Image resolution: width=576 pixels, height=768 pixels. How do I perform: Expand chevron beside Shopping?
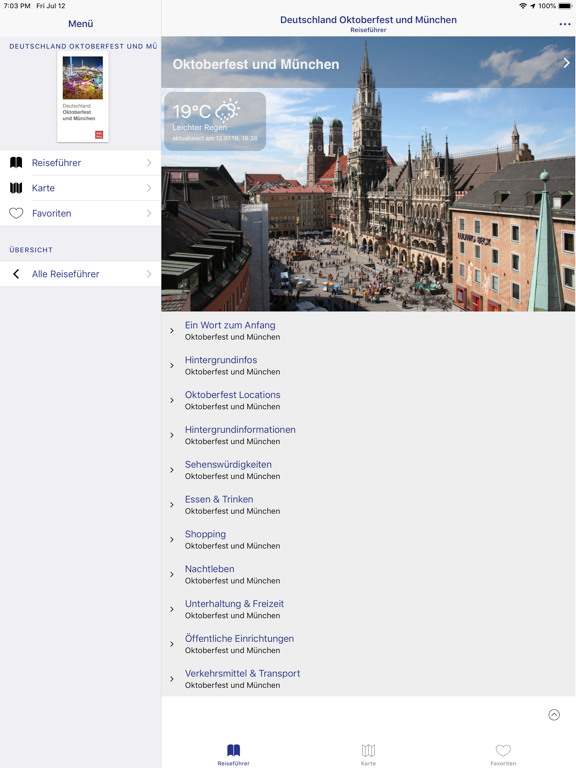point(171,539)
